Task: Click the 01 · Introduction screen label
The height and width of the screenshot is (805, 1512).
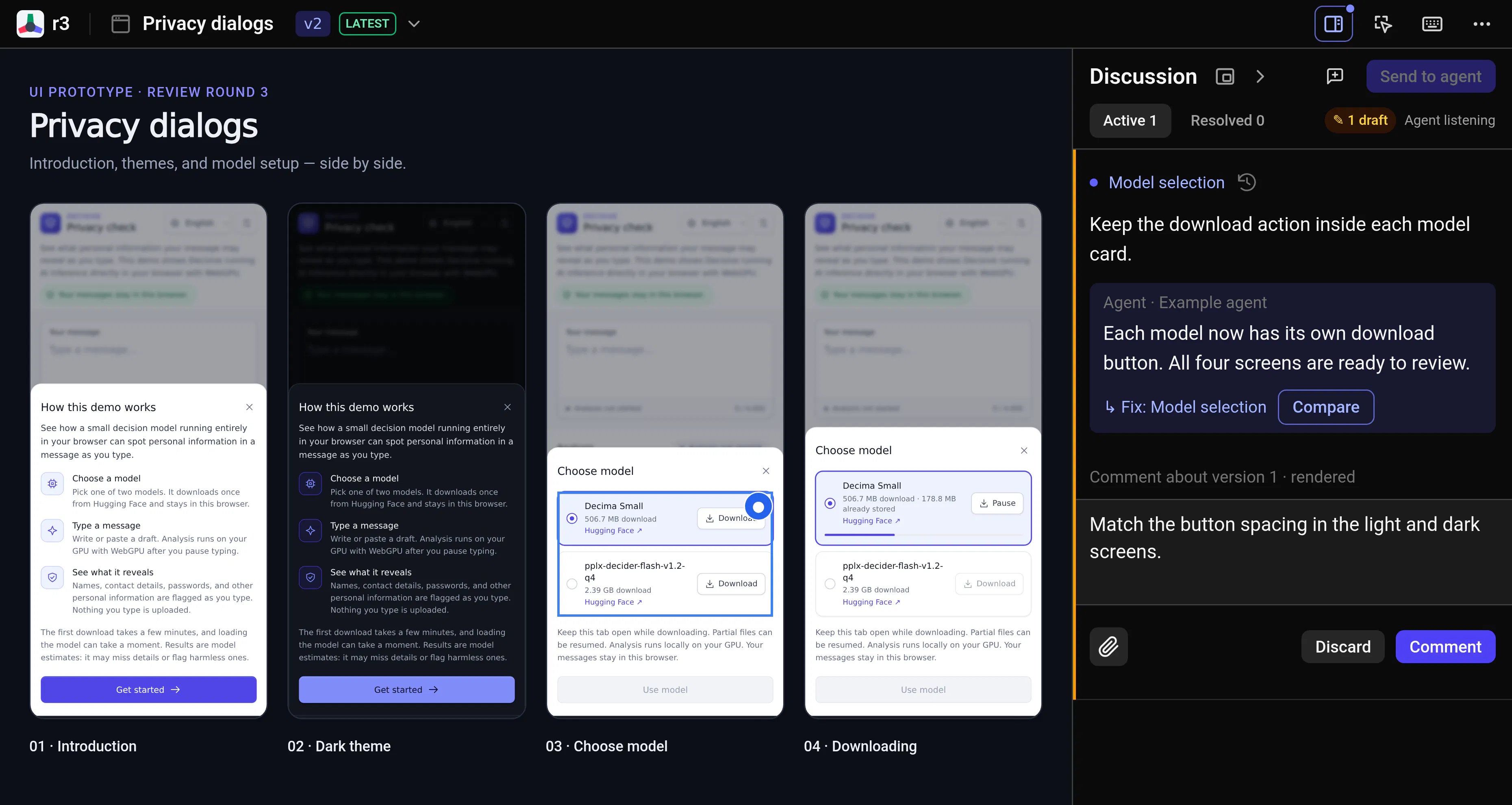Action: (83, 746)
